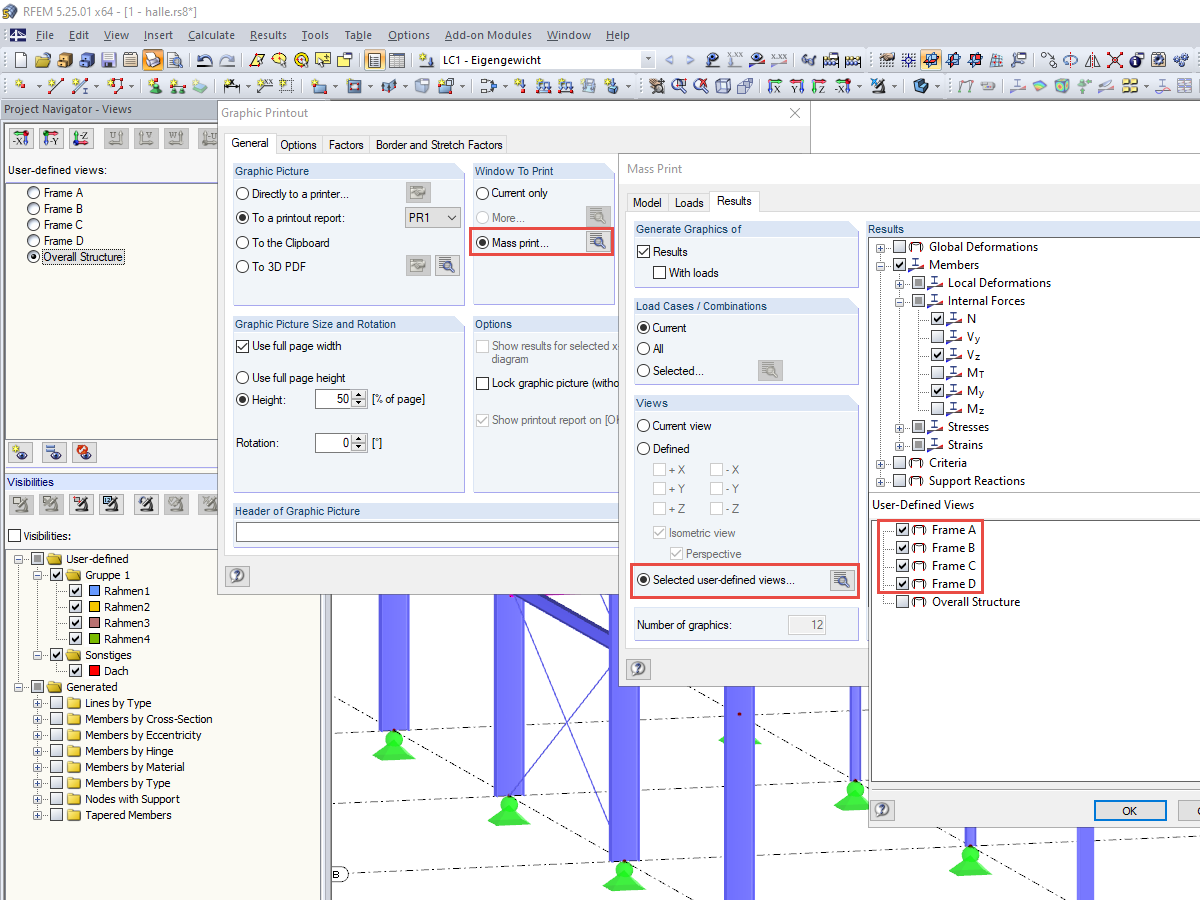Click the view in Y direction icon

coord(797,86)
